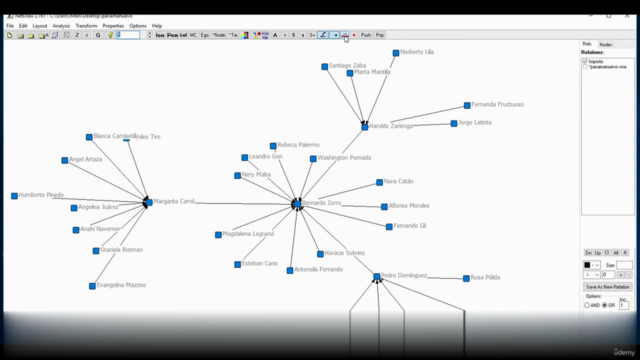Click the Inc increment input field
The width and height of the screenshot is (640, 360).
point(624,305)
